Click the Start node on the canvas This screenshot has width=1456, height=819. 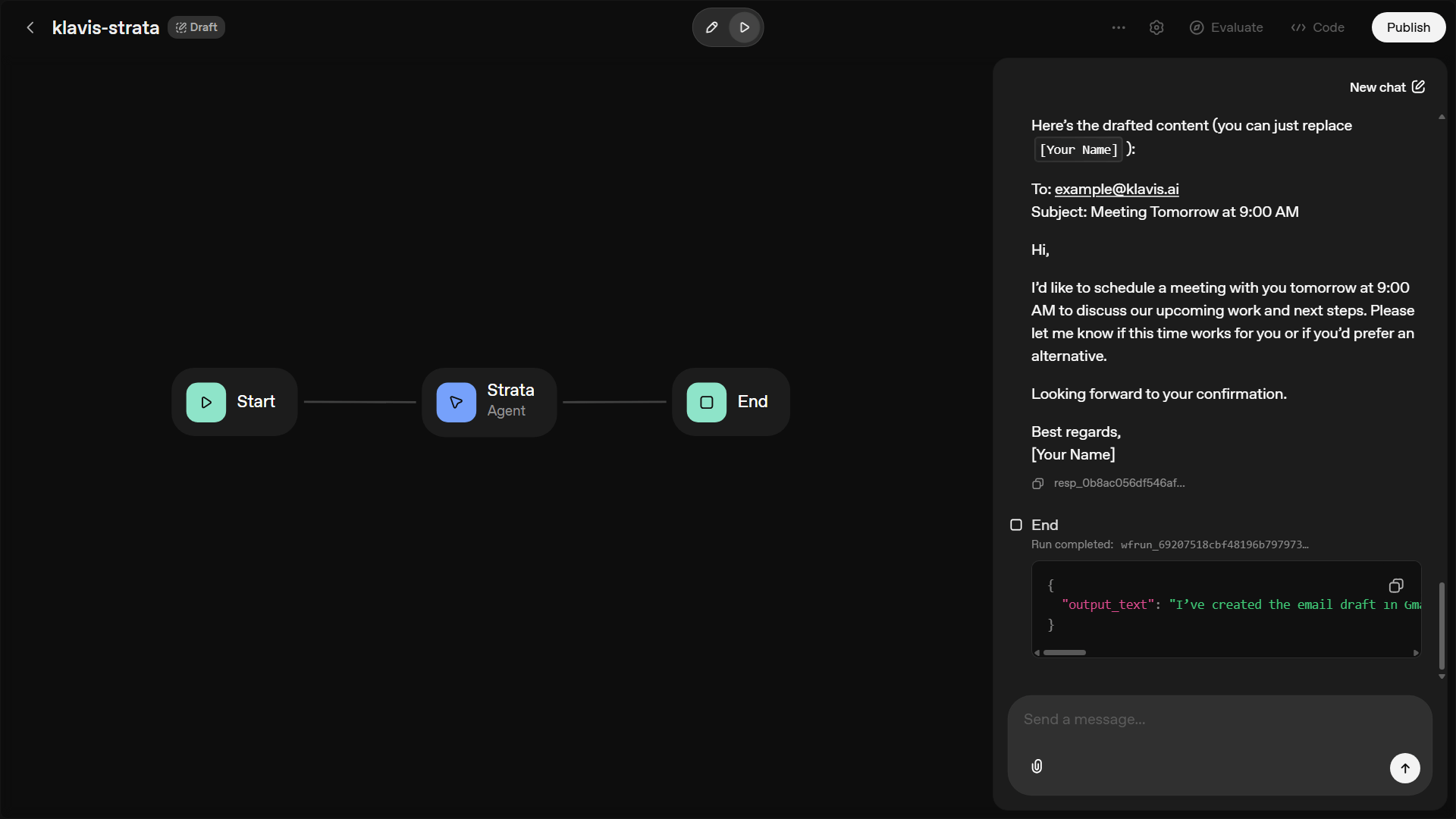point(234,401)
